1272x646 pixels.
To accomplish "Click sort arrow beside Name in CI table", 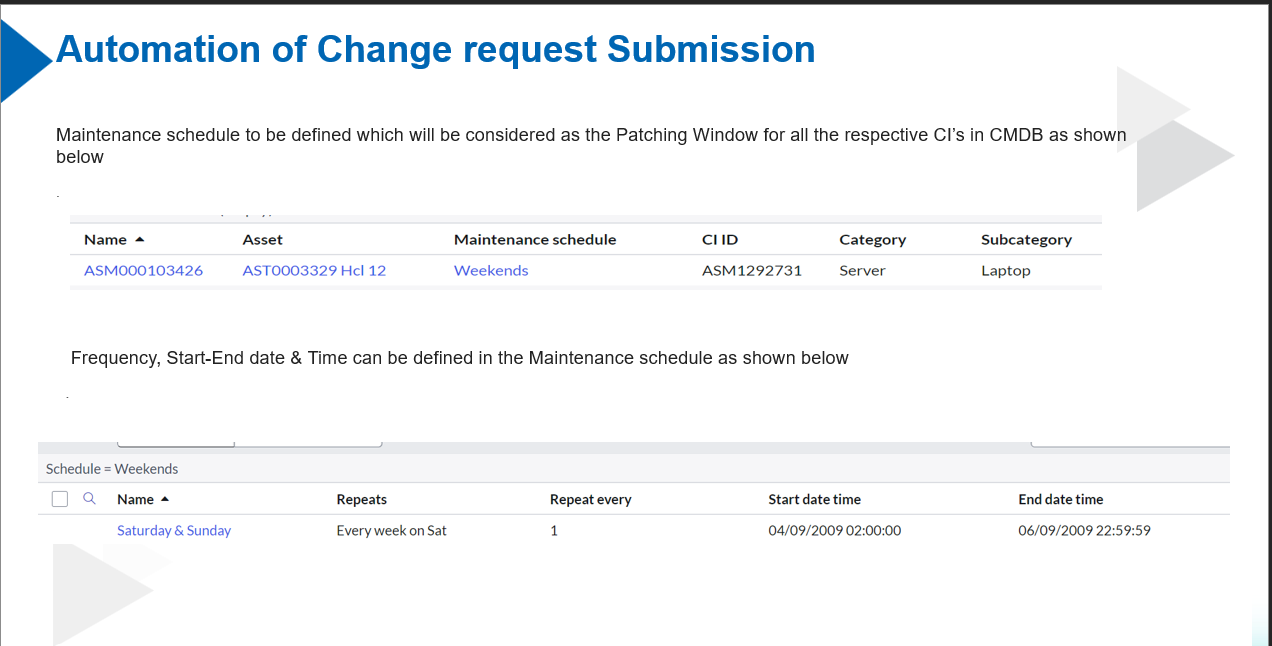I will click(139, 240).
